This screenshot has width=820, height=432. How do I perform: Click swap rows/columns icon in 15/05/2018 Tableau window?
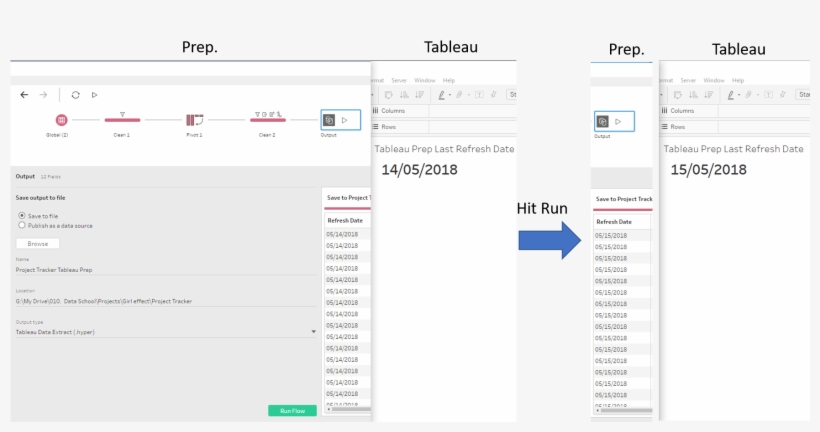tap(678, 95)
